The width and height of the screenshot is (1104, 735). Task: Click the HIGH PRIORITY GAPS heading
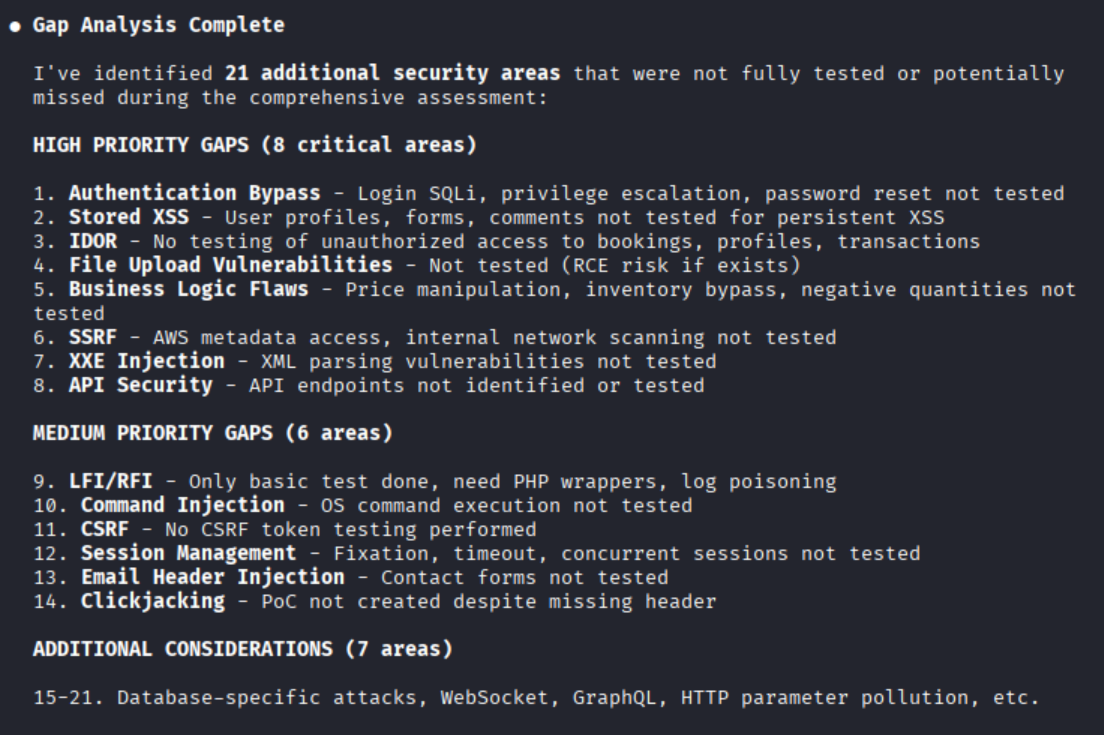254,145
